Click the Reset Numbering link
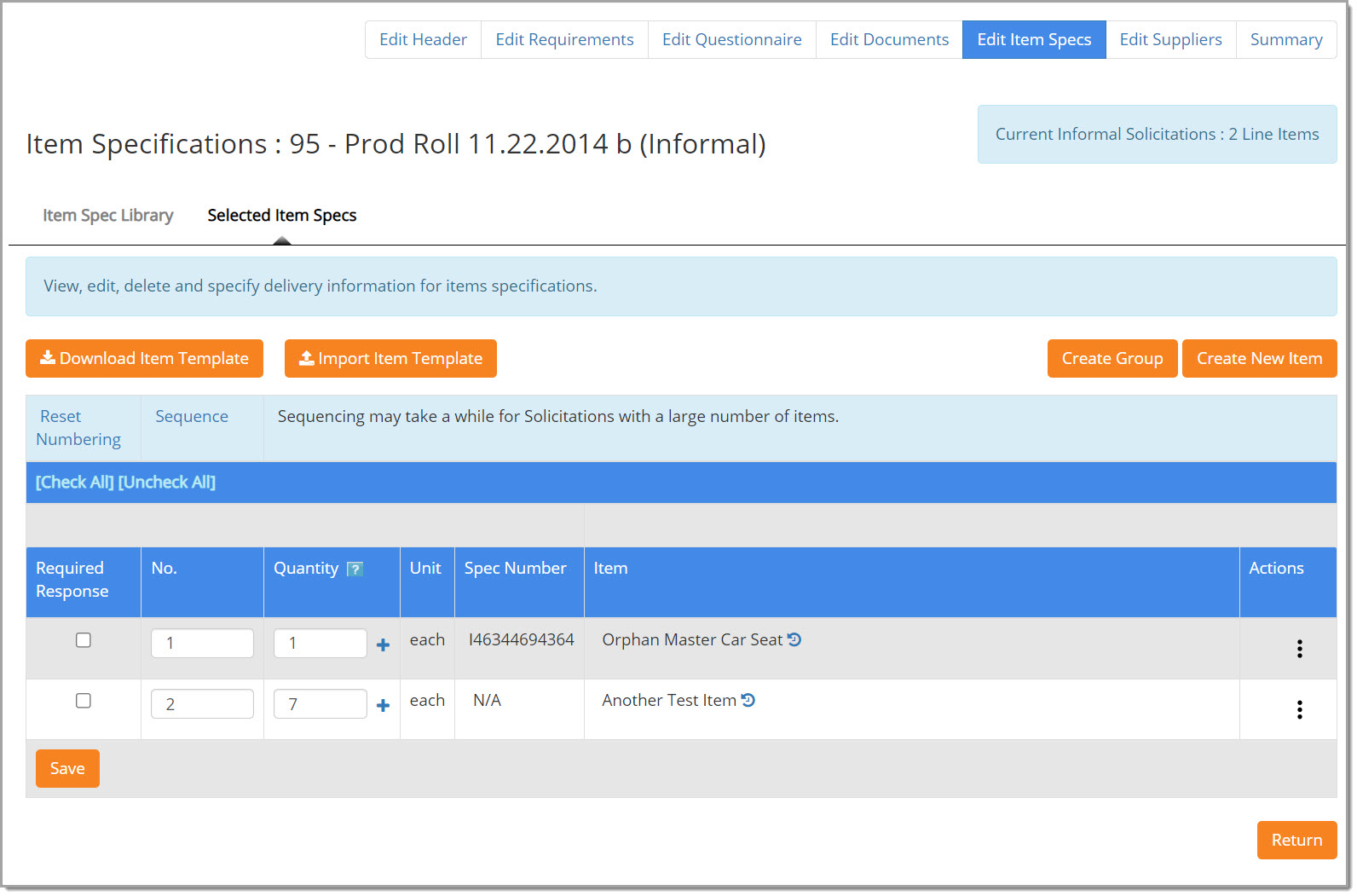Screen dimensions: 1357x896 click(x=78, y=428)
